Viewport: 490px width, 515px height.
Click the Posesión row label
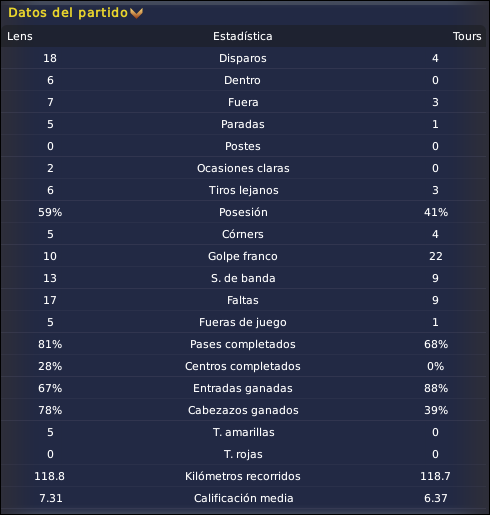tap(243, 212)
